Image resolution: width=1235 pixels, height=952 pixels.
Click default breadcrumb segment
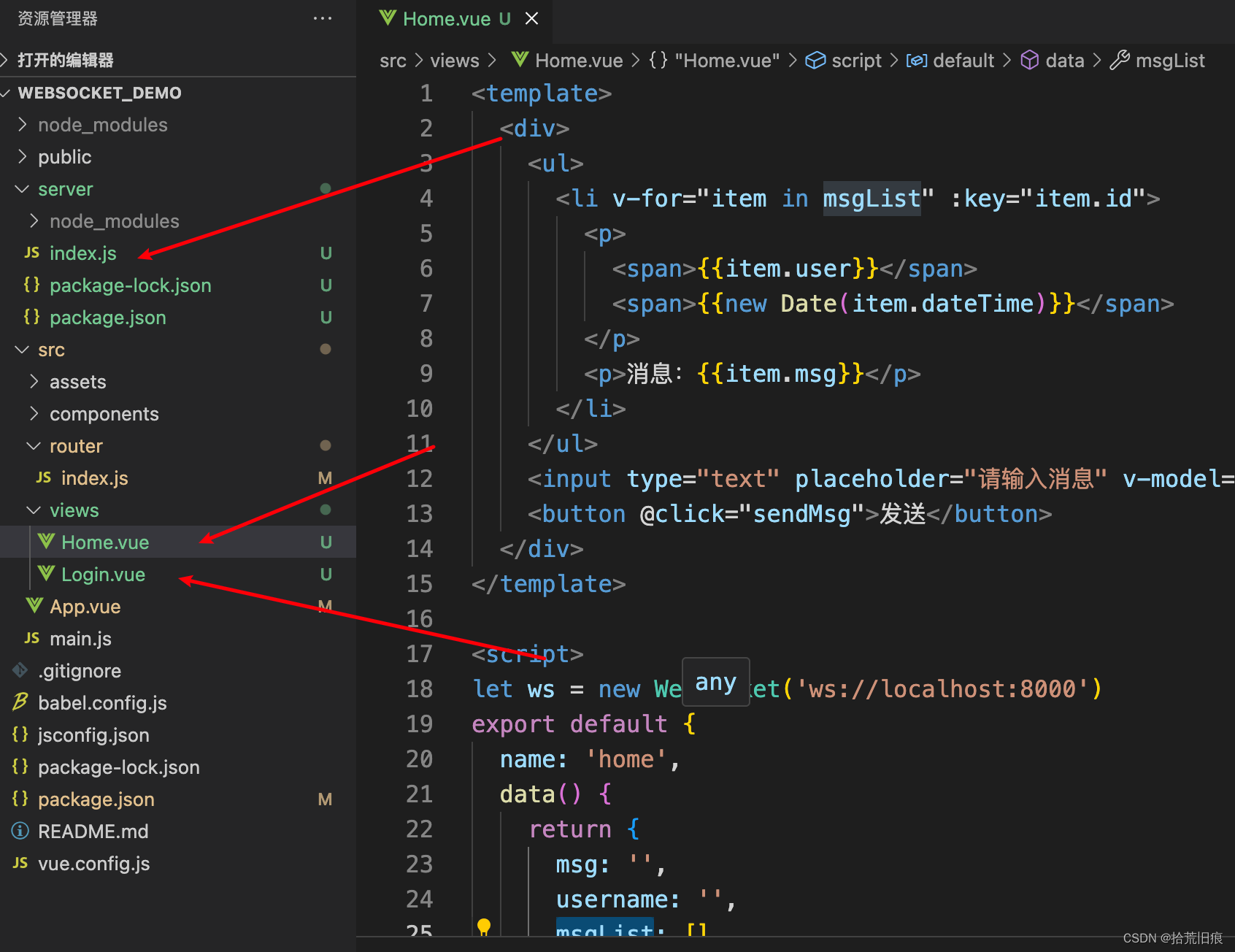tap(950, 61)
